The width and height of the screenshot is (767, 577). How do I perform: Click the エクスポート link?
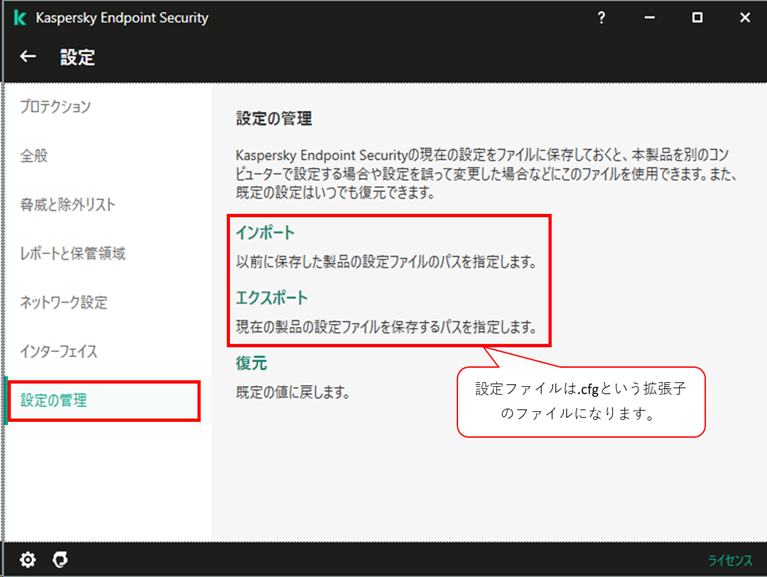click(x=271, y=297)
